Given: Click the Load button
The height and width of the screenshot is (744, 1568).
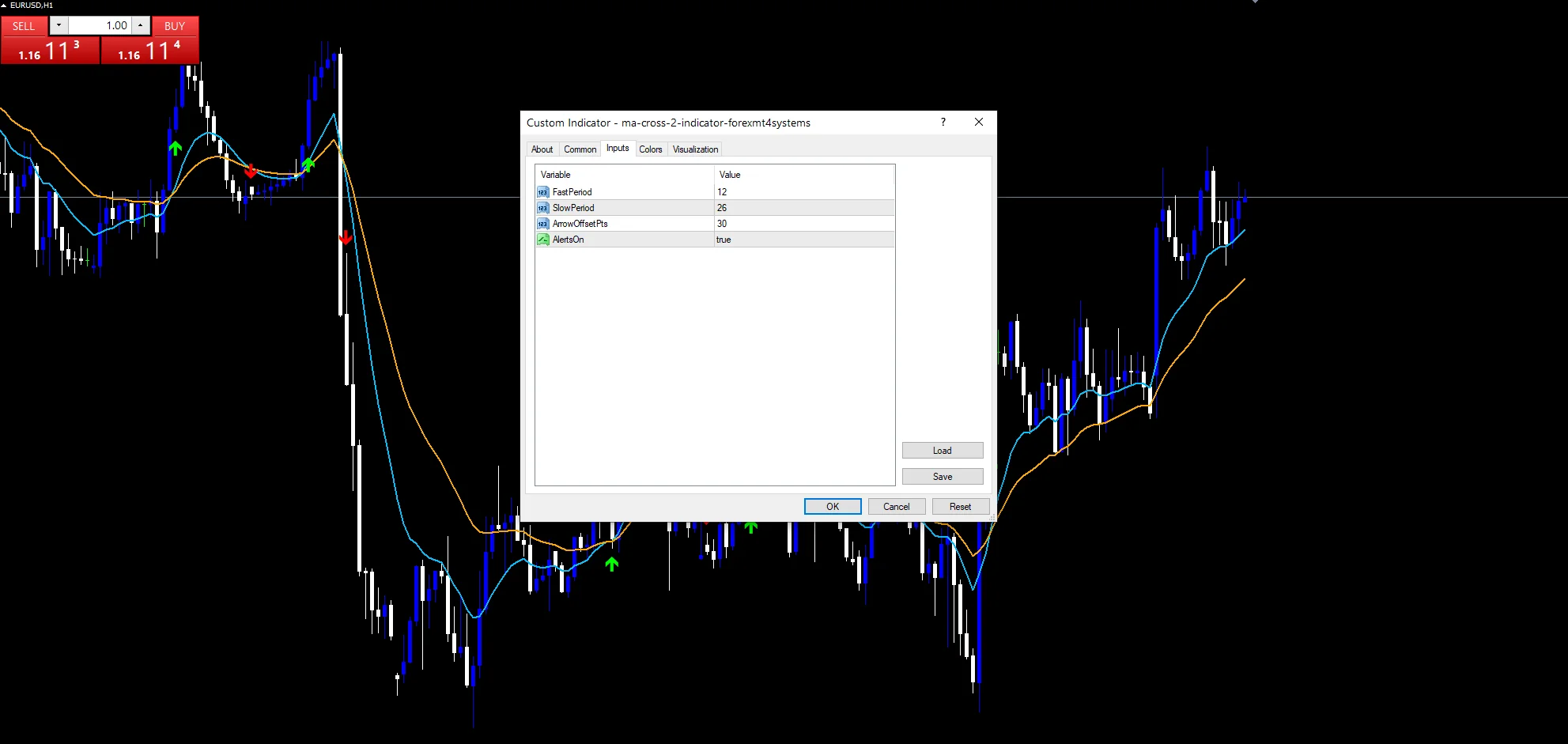Looking at the screenshot, I should point(943,451).
